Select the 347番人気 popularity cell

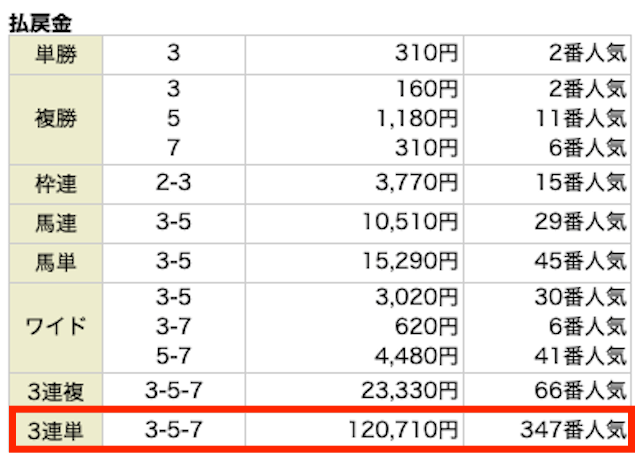tap(573, 430)
